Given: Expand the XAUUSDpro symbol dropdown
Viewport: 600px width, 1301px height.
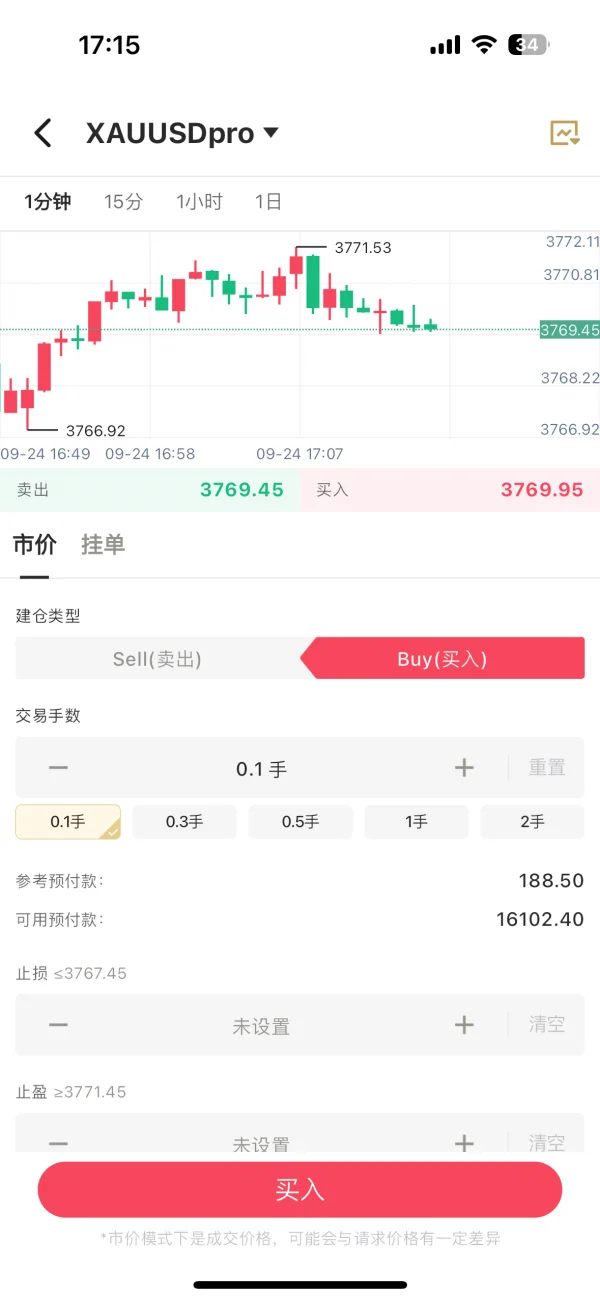Looking at the screenshot, I should pyautogui.click(x=270, y=133).
